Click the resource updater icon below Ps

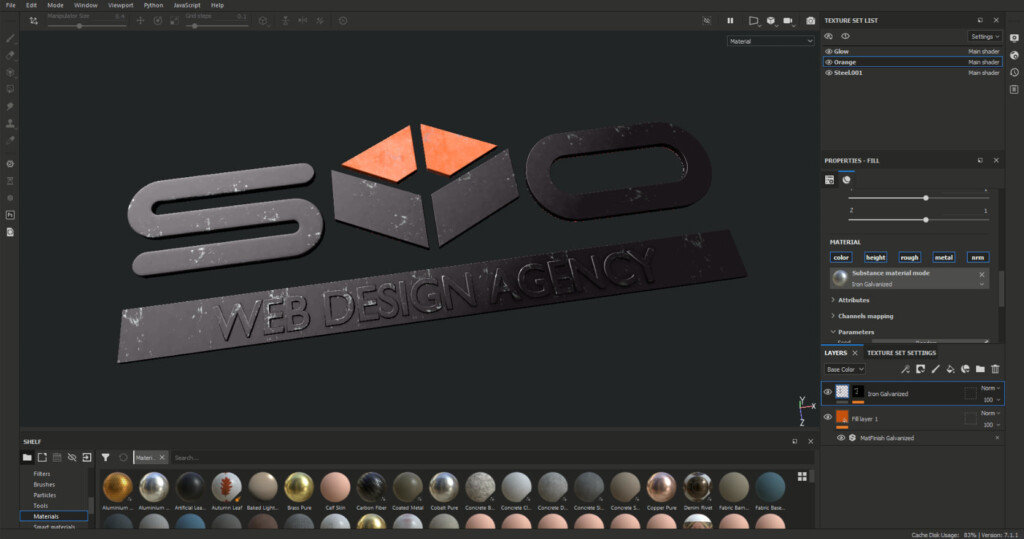point(10,232)
